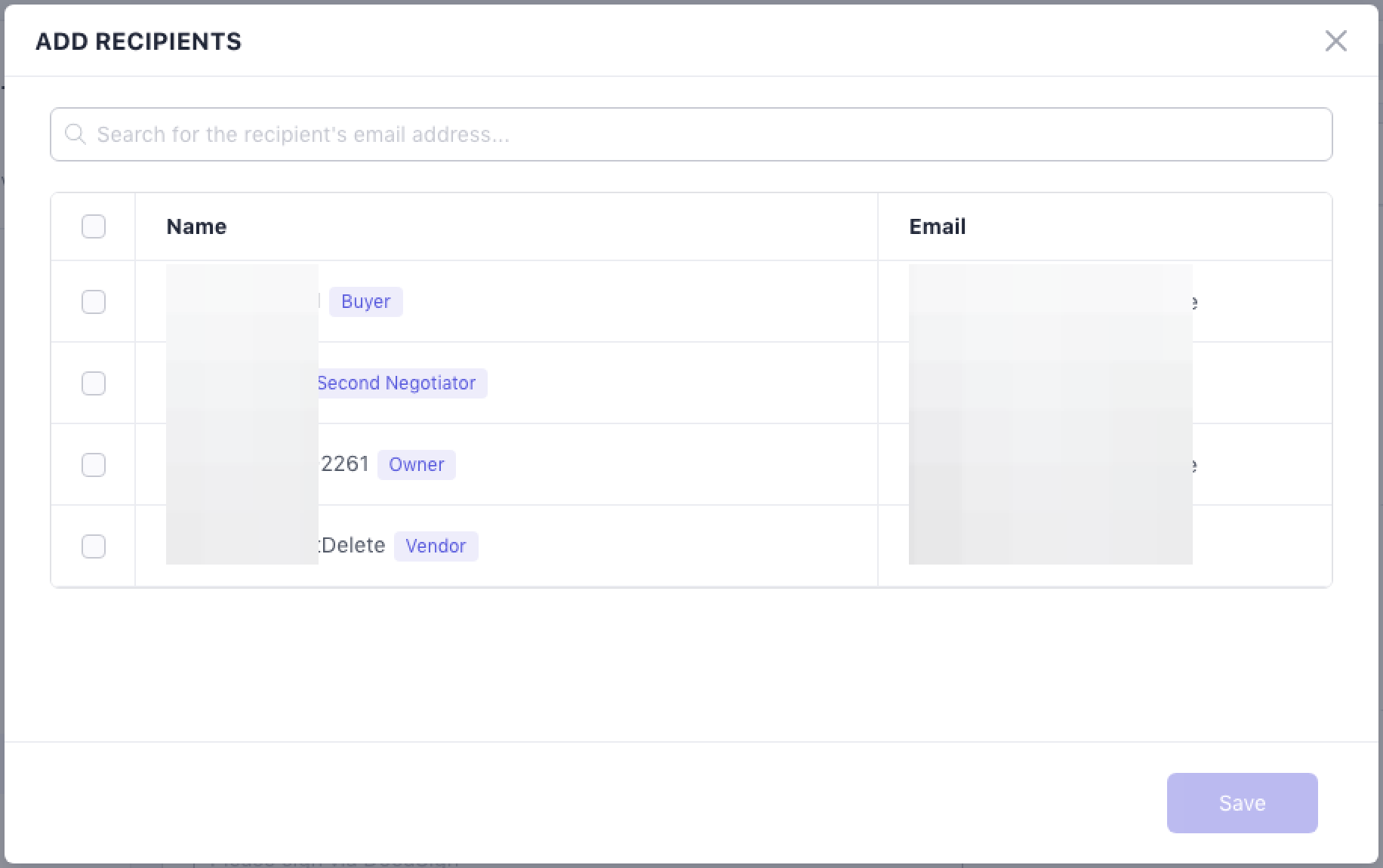Click the Vendor role badge
Image resolution: width=1383 pixels, height=868 pixels.
click(x=436, y=546)
